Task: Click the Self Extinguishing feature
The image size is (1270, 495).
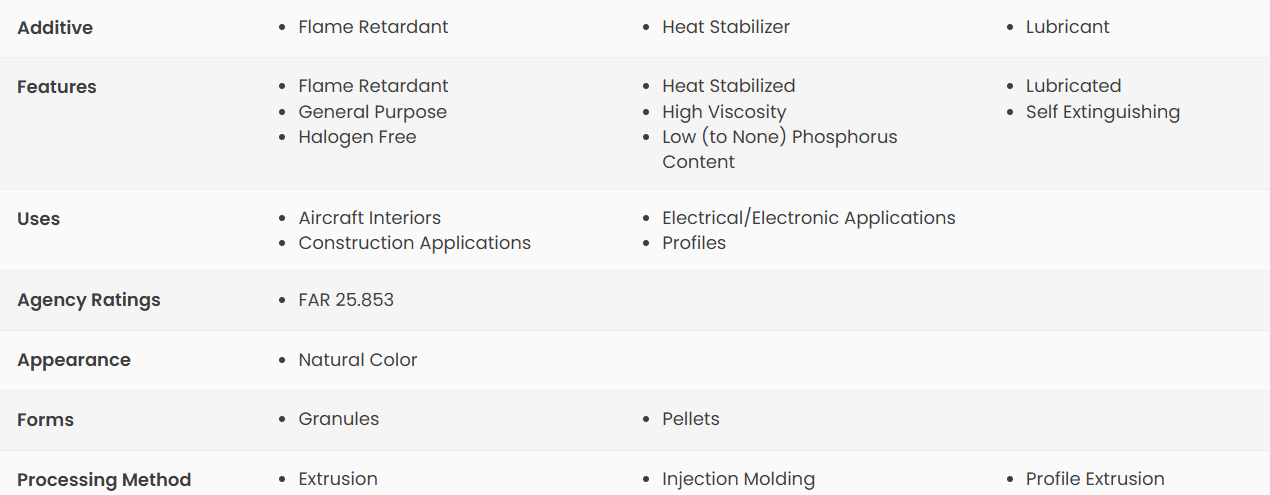Action: (x=1102, y=112)
